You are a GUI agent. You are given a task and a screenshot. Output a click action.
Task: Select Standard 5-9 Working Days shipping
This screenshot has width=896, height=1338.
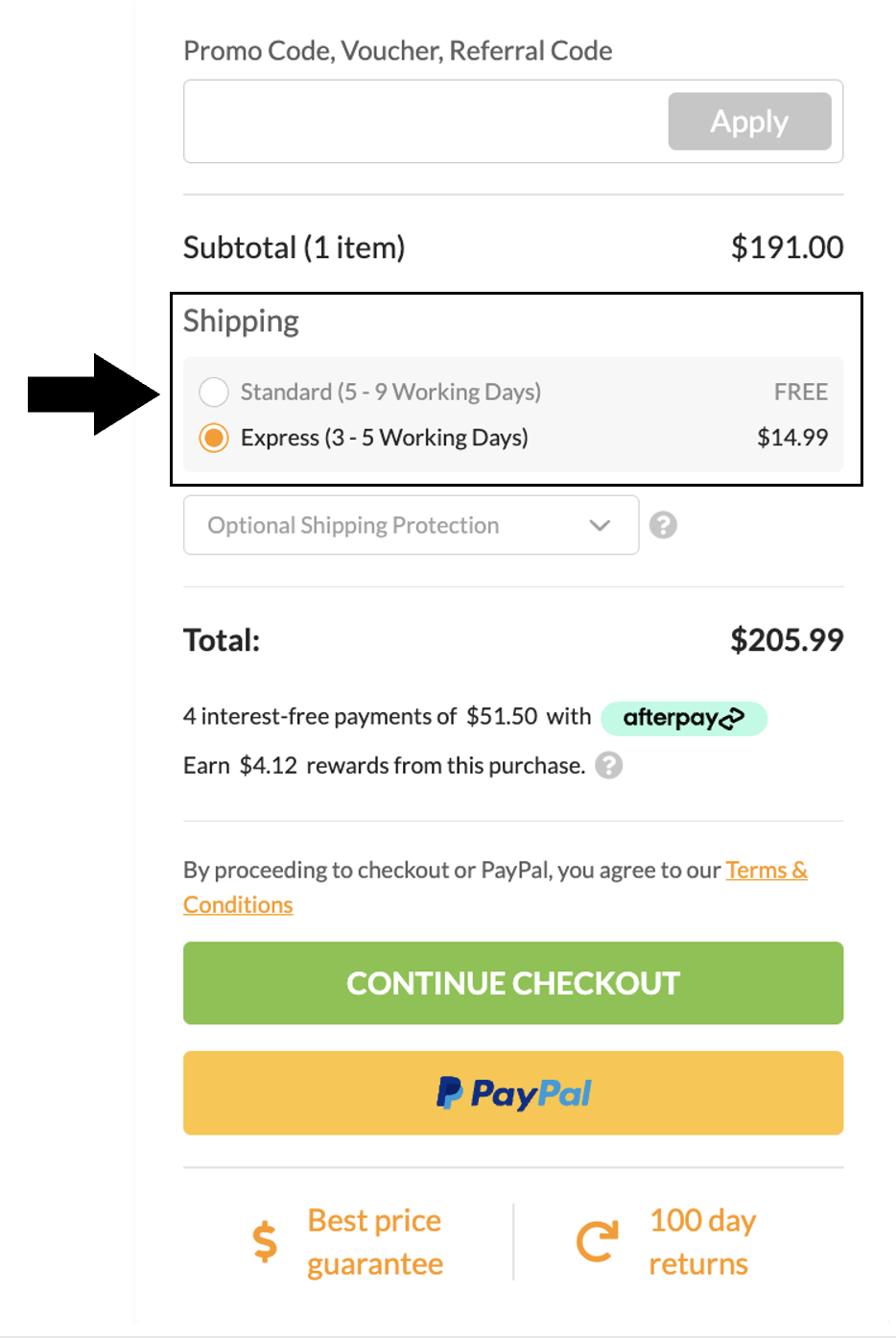point(213,392)
